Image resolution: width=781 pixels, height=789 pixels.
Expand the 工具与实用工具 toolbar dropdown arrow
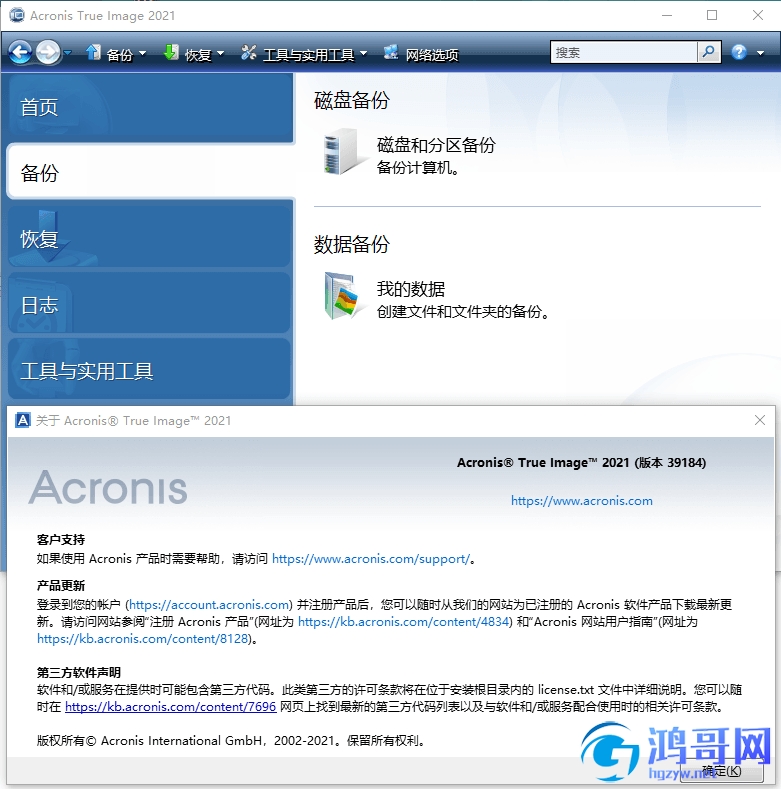363,53
